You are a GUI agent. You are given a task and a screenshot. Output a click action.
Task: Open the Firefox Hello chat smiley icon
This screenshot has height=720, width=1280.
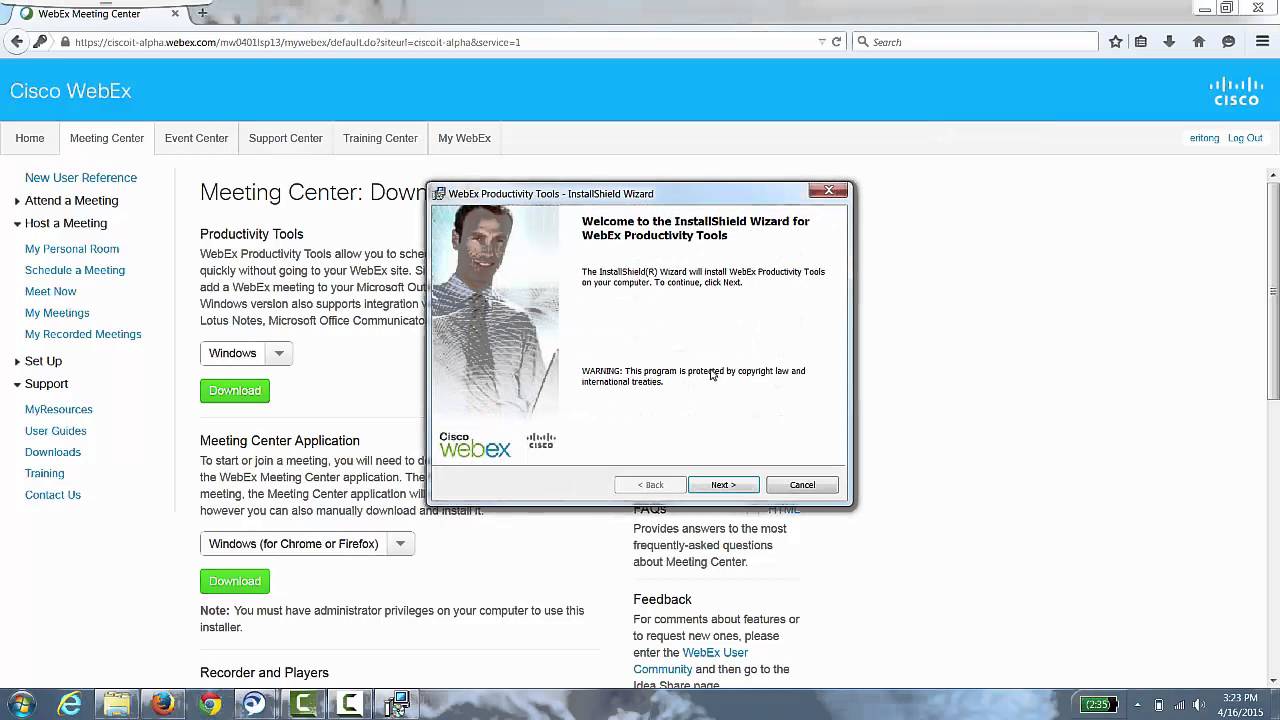click(x=1229, y=41)
